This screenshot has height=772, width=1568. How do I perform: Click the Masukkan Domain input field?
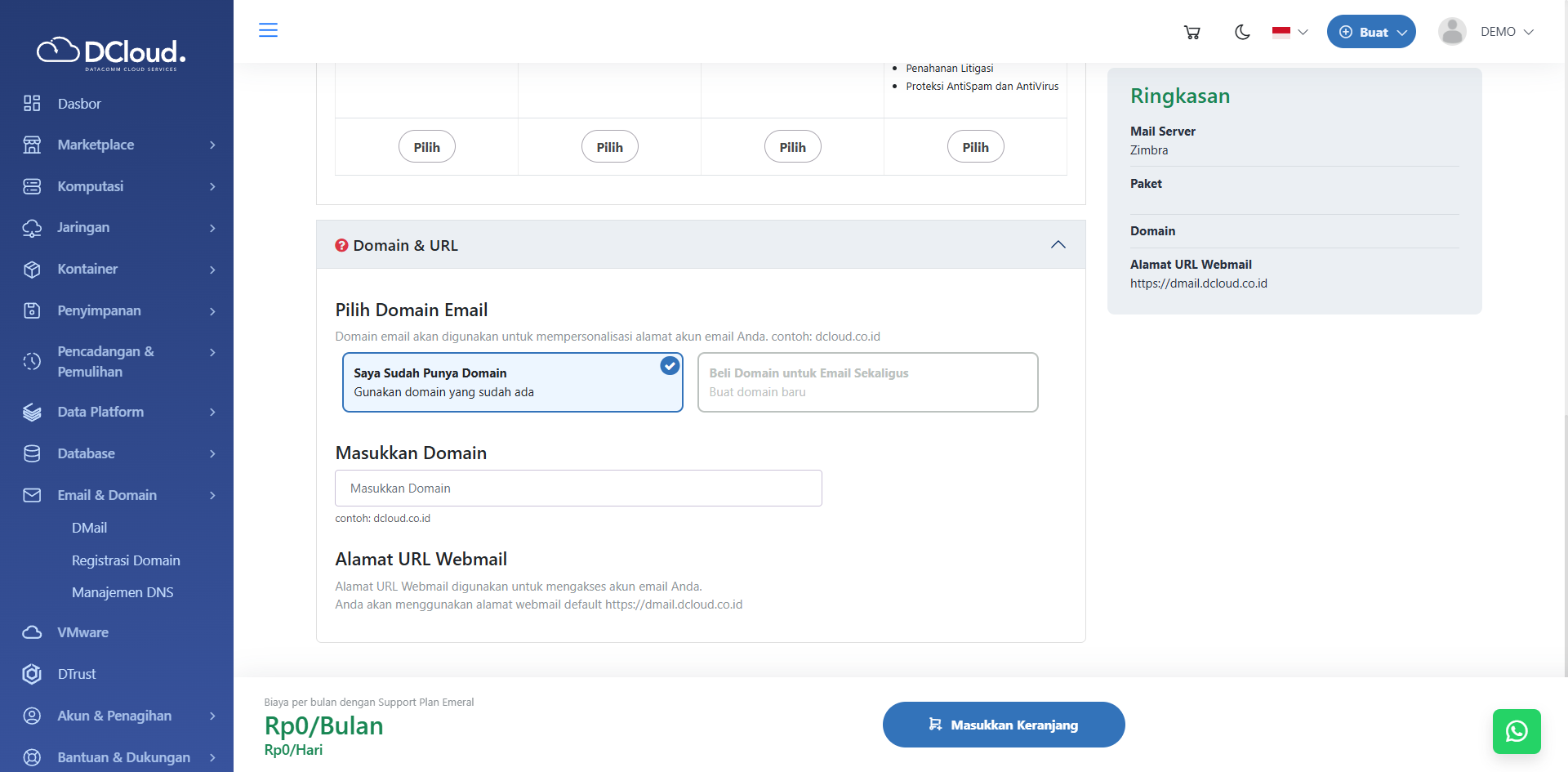pyautogui.click(x=578, y=489)
